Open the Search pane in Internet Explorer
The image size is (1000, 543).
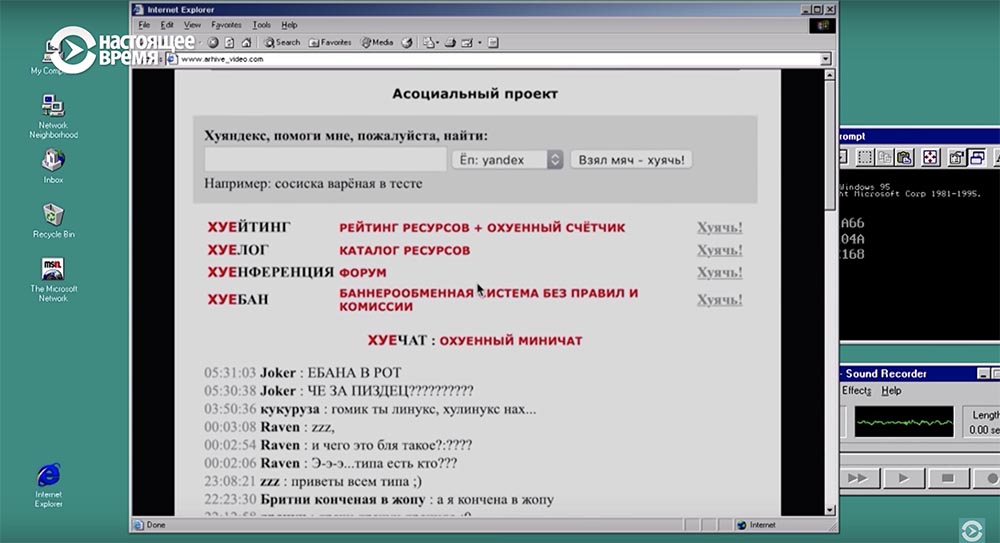(282, 43)
